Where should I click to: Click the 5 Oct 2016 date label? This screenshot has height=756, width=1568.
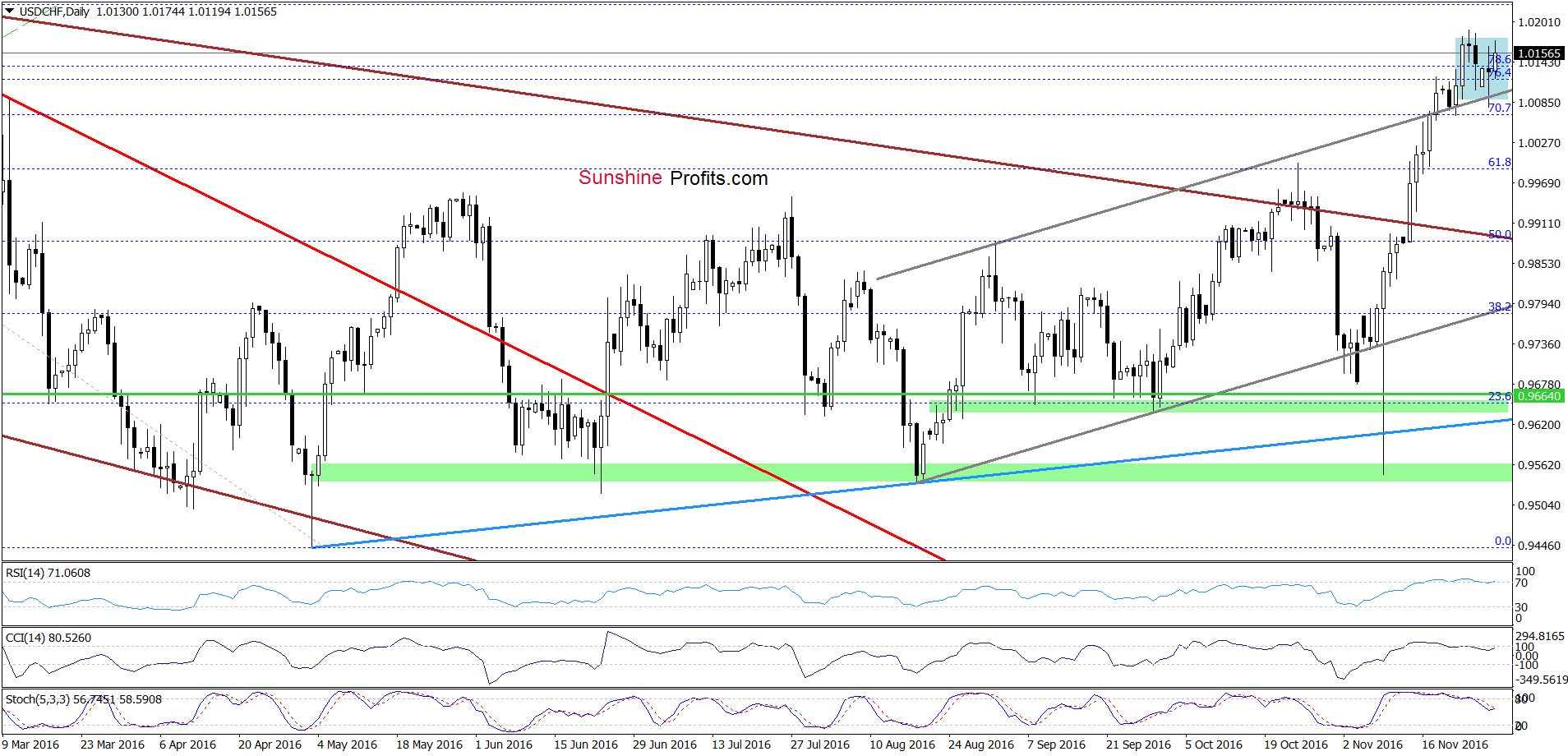click(x=1214, y=744)
